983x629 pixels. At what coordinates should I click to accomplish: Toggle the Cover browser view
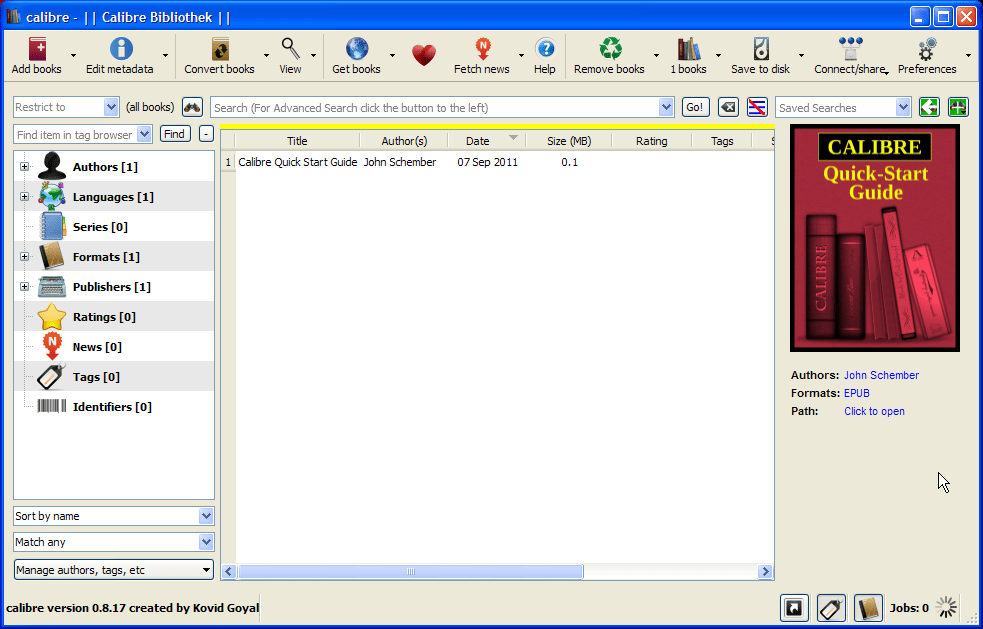pos(794,607)
